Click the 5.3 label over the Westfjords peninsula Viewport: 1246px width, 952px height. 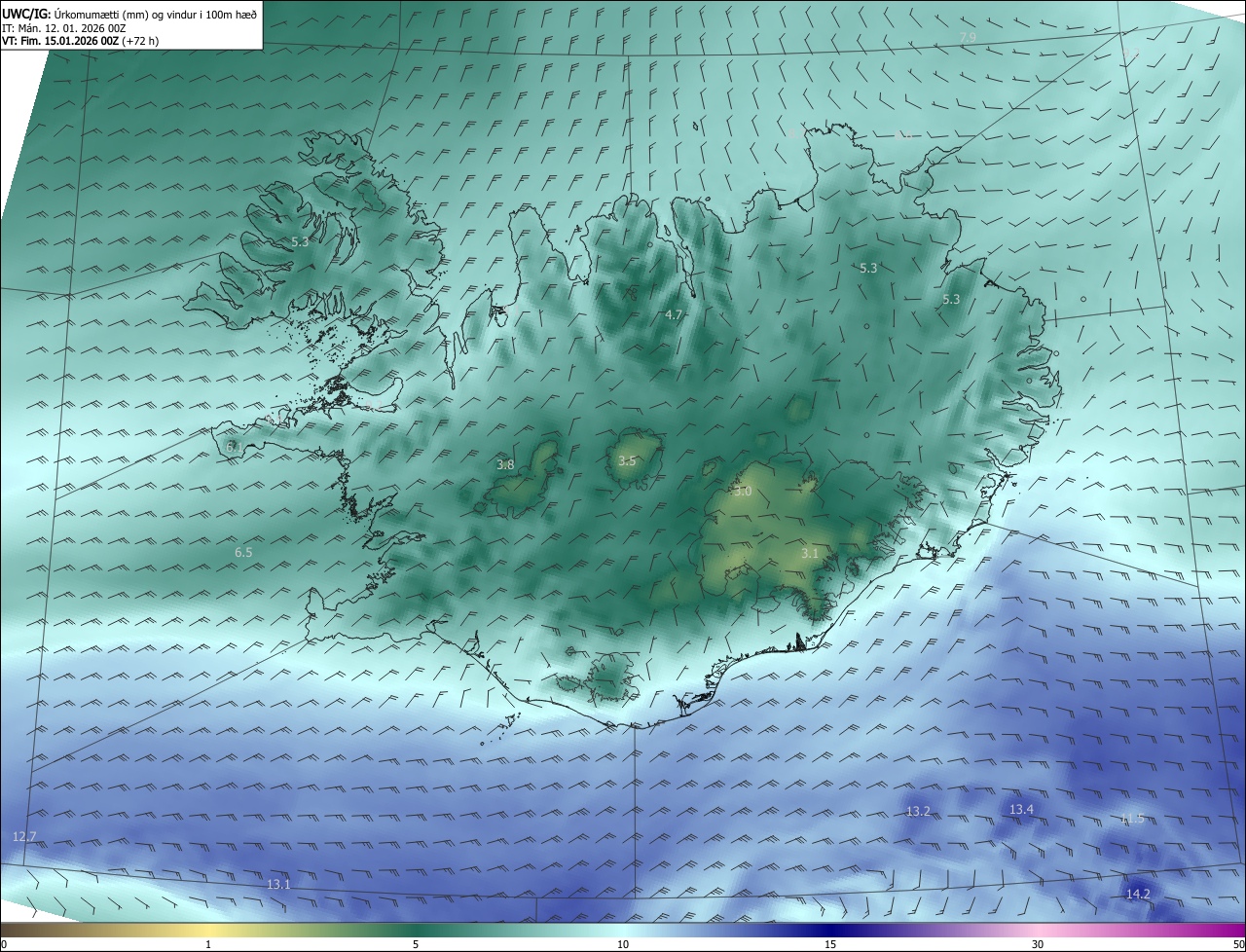click(300, 241)
